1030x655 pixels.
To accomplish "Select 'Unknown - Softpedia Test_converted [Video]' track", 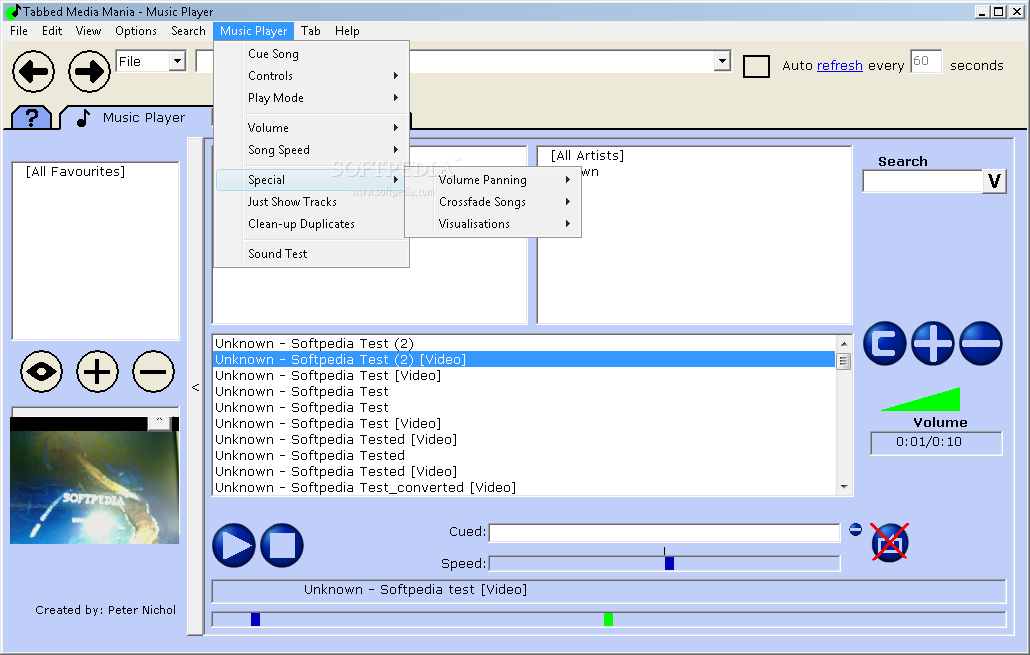I will click(524, 487).
